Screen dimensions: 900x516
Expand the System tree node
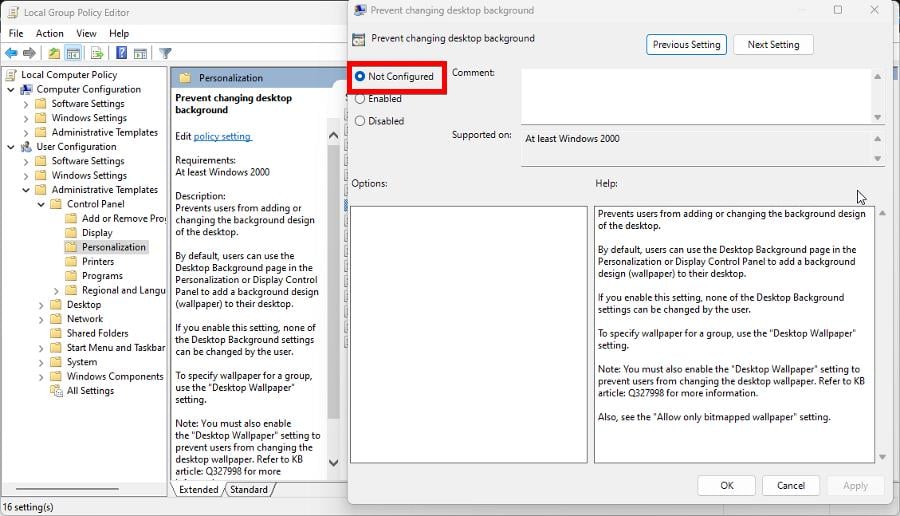click(x=41, y=362)
